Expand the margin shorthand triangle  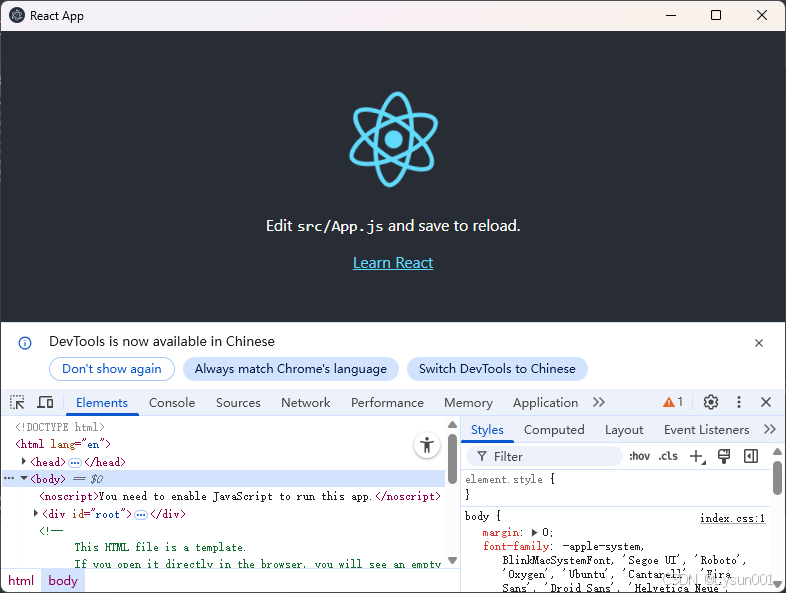(534, 532)
